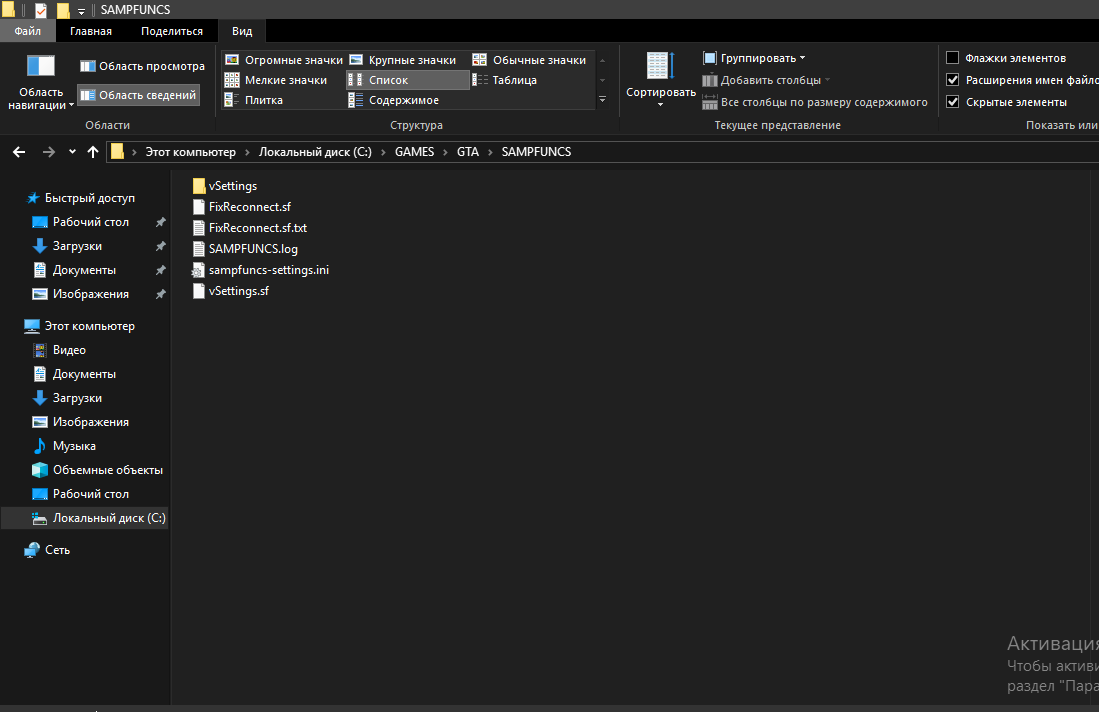Open the File (Файл) ribbon tab

(27, 31)
